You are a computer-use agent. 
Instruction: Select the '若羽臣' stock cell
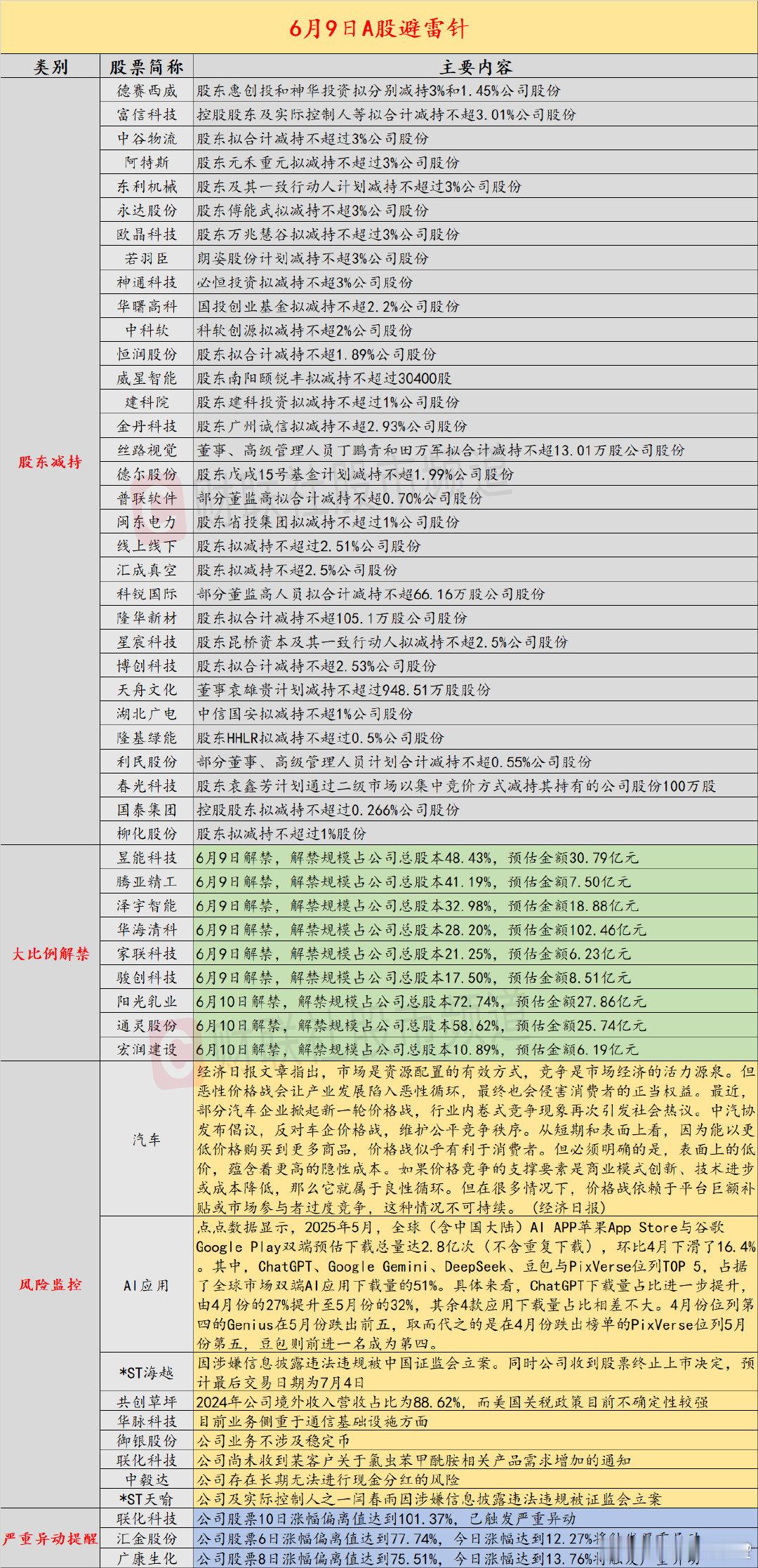(147, 258)
